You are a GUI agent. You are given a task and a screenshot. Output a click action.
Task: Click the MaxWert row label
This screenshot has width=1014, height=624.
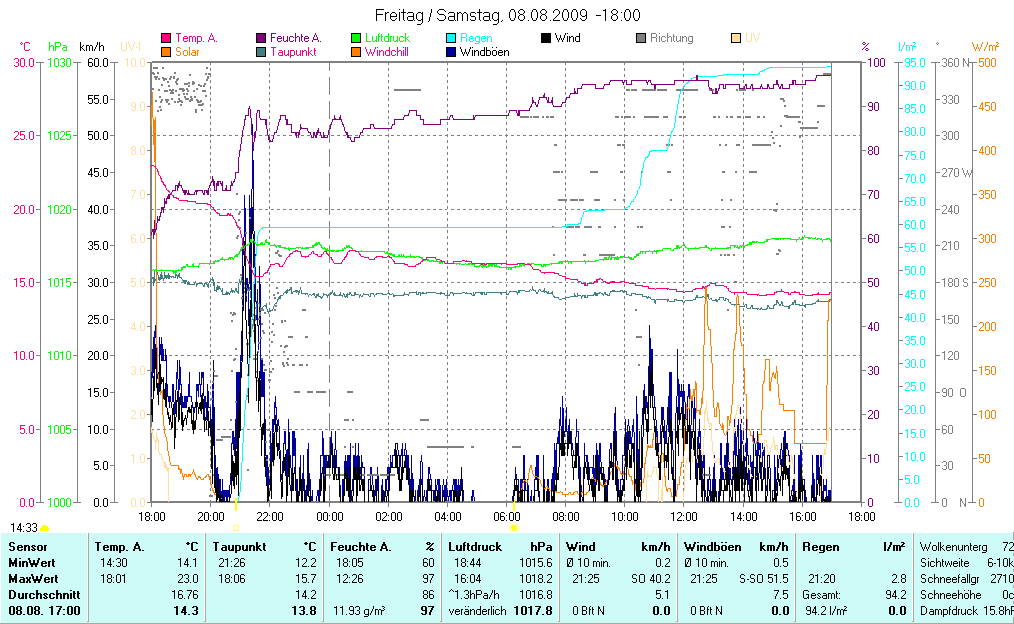click(32, 578)
